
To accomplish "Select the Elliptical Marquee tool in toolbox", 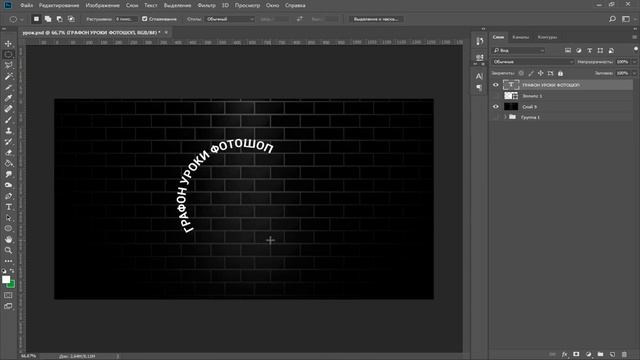I will pos(8,54).
